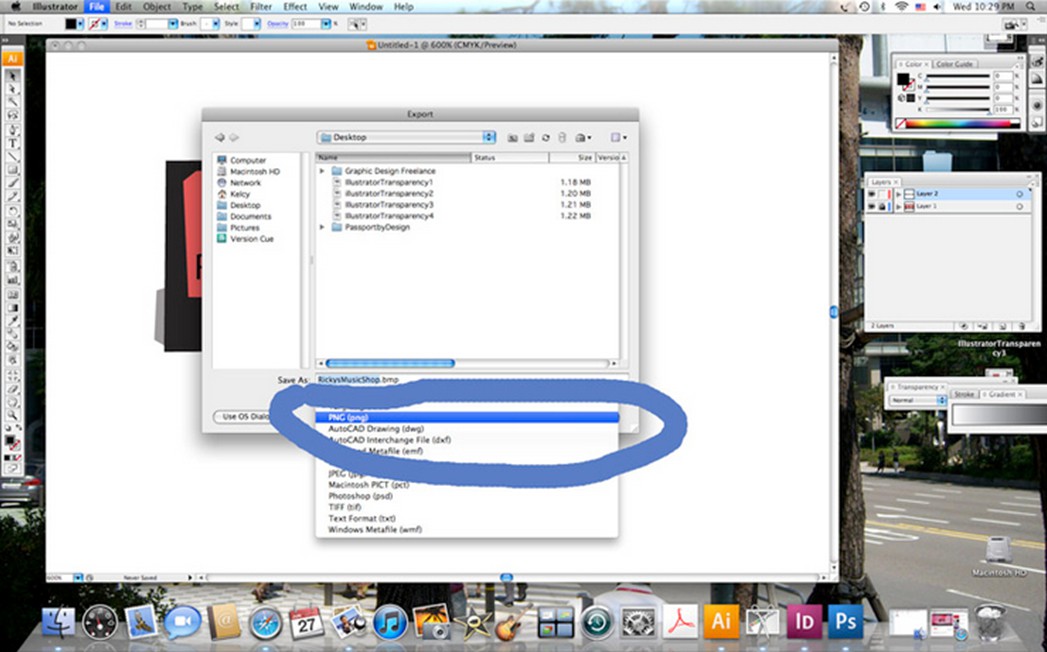Unlock Layer 1 via lock icon

(883, 206)
